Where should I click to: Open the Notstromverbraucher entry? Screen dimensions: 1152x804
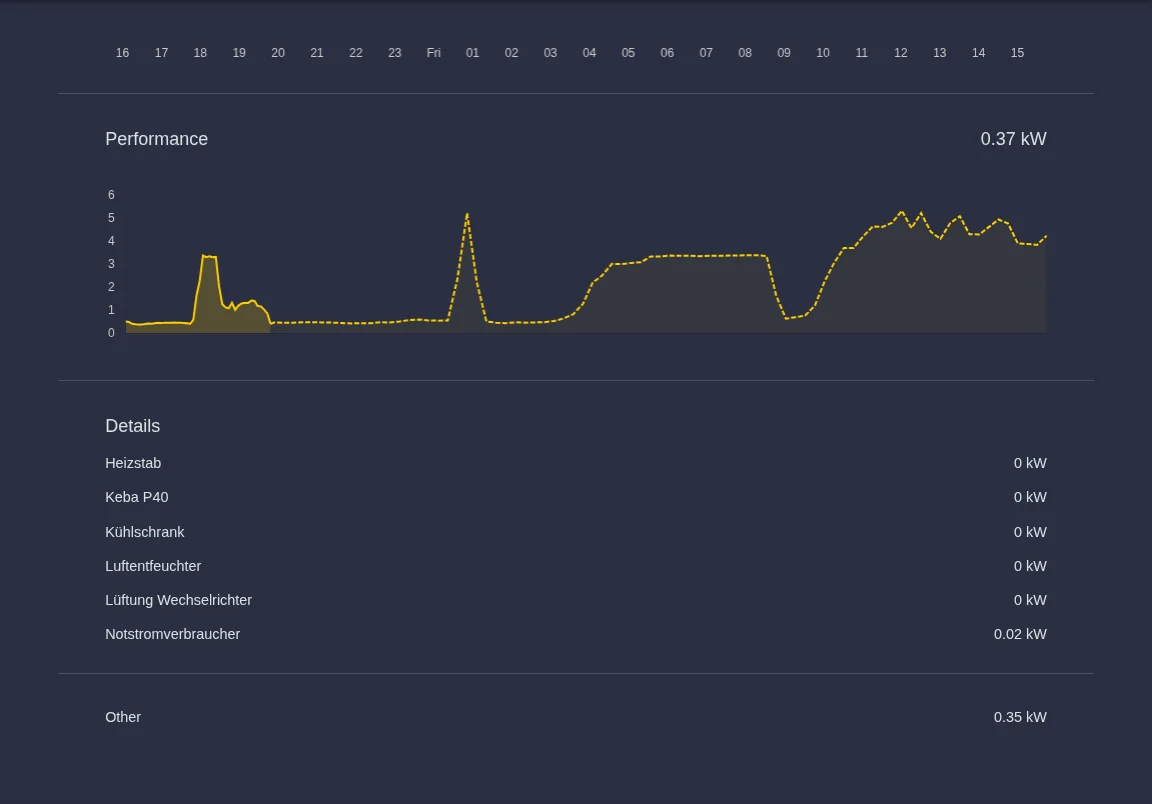pyautogui.click(x=173, y=634)
